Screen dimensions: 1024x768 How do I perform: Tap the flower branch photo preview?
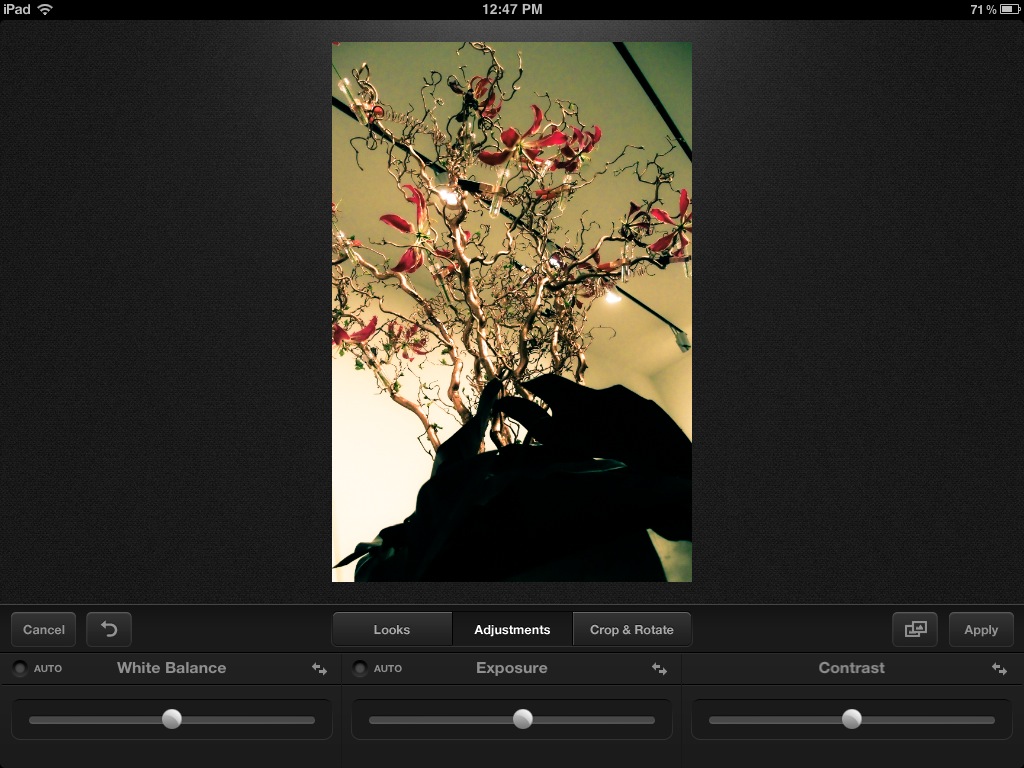click(512, 312)
